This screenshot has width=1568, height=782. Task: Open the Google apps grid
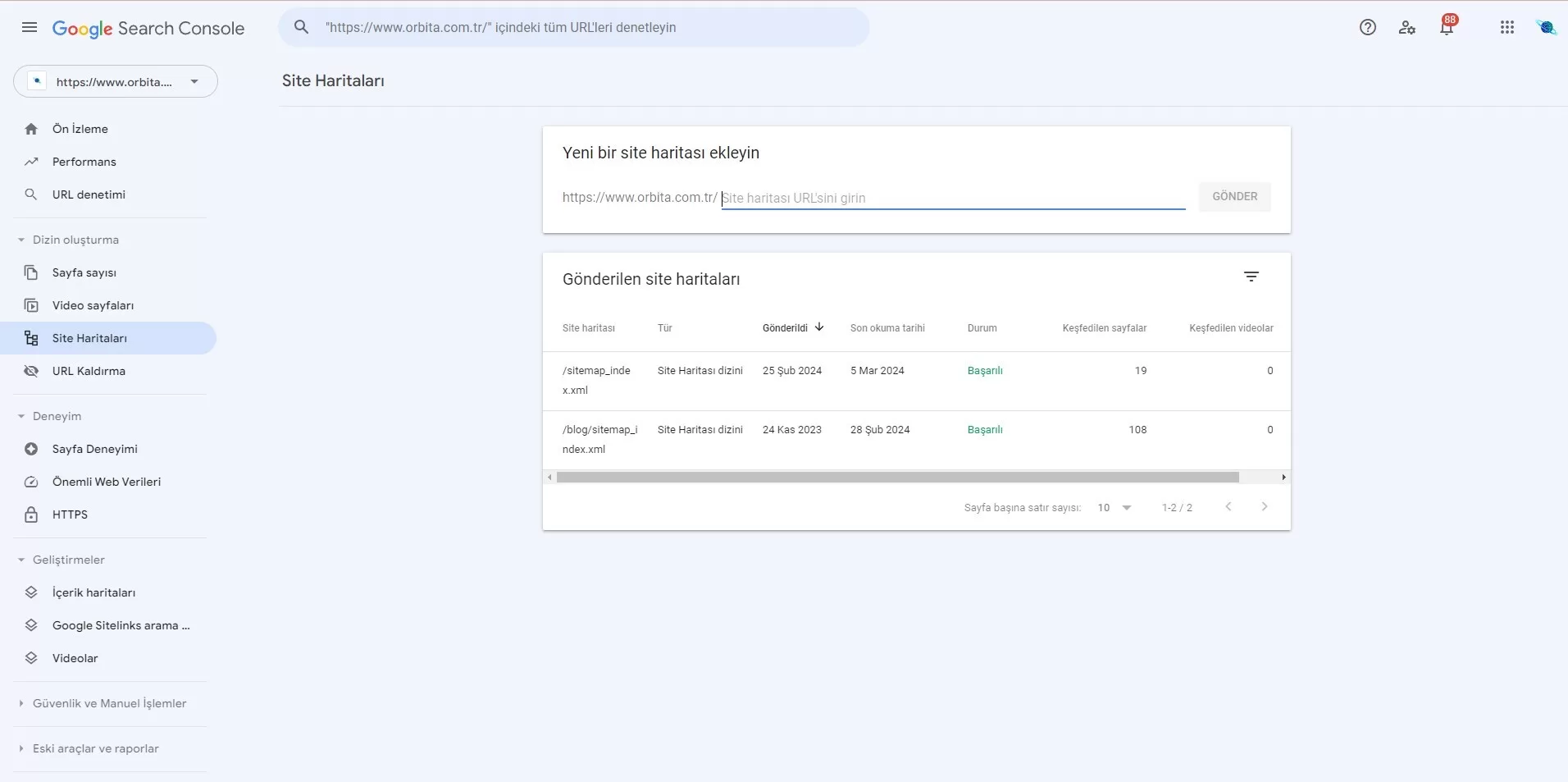coord(1507,27)
